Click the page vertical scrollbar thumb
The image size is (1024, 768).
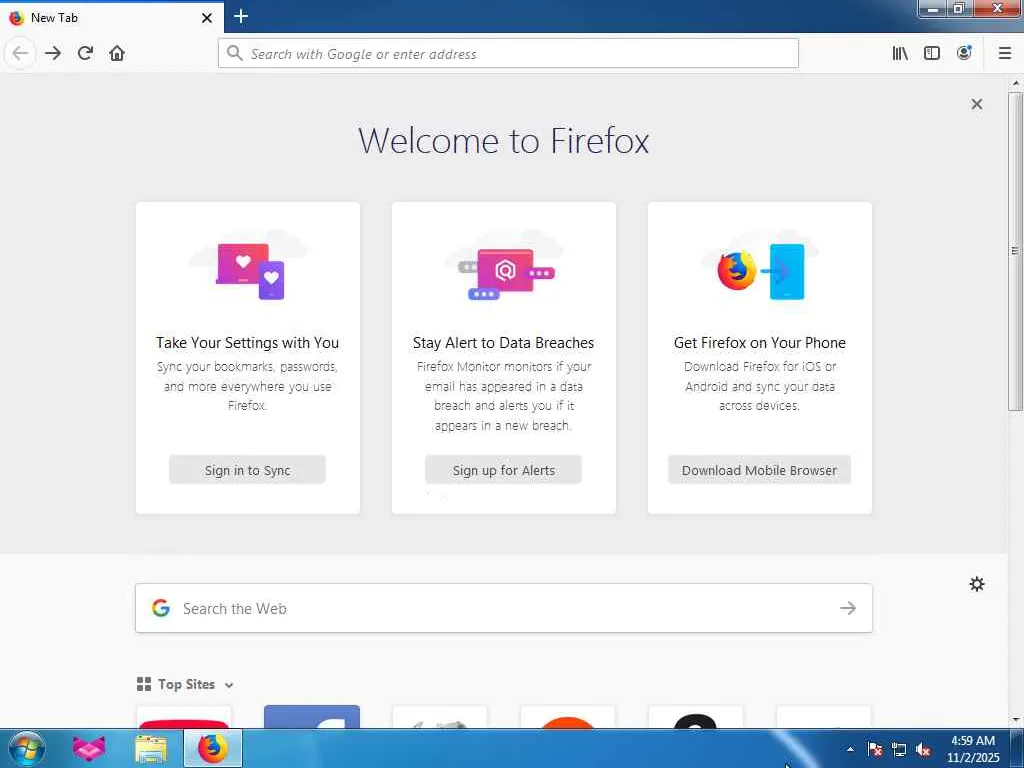pyautogui.click(x=1015, y=251)
